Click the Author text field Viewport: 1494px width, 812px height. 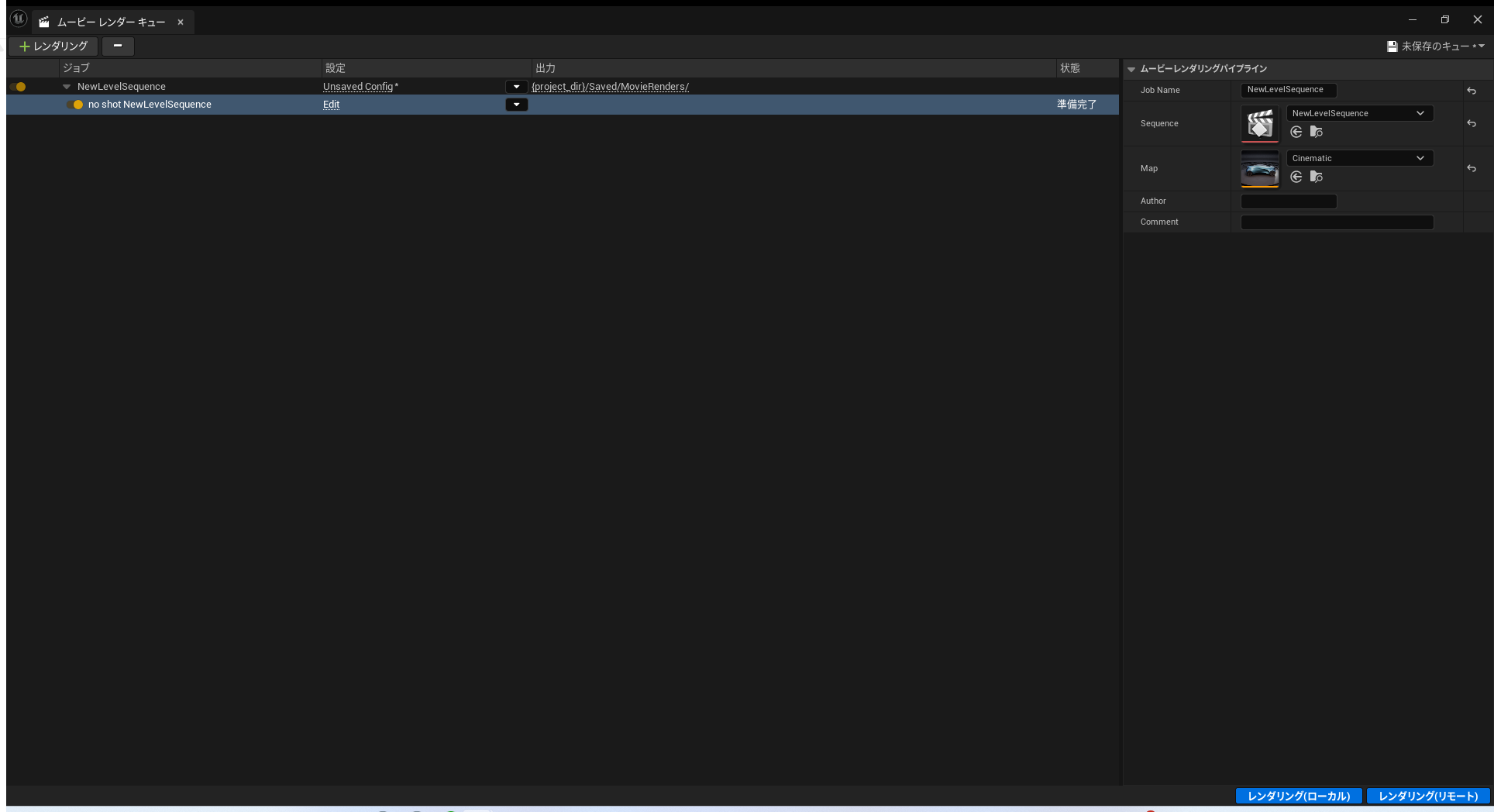1288,201
